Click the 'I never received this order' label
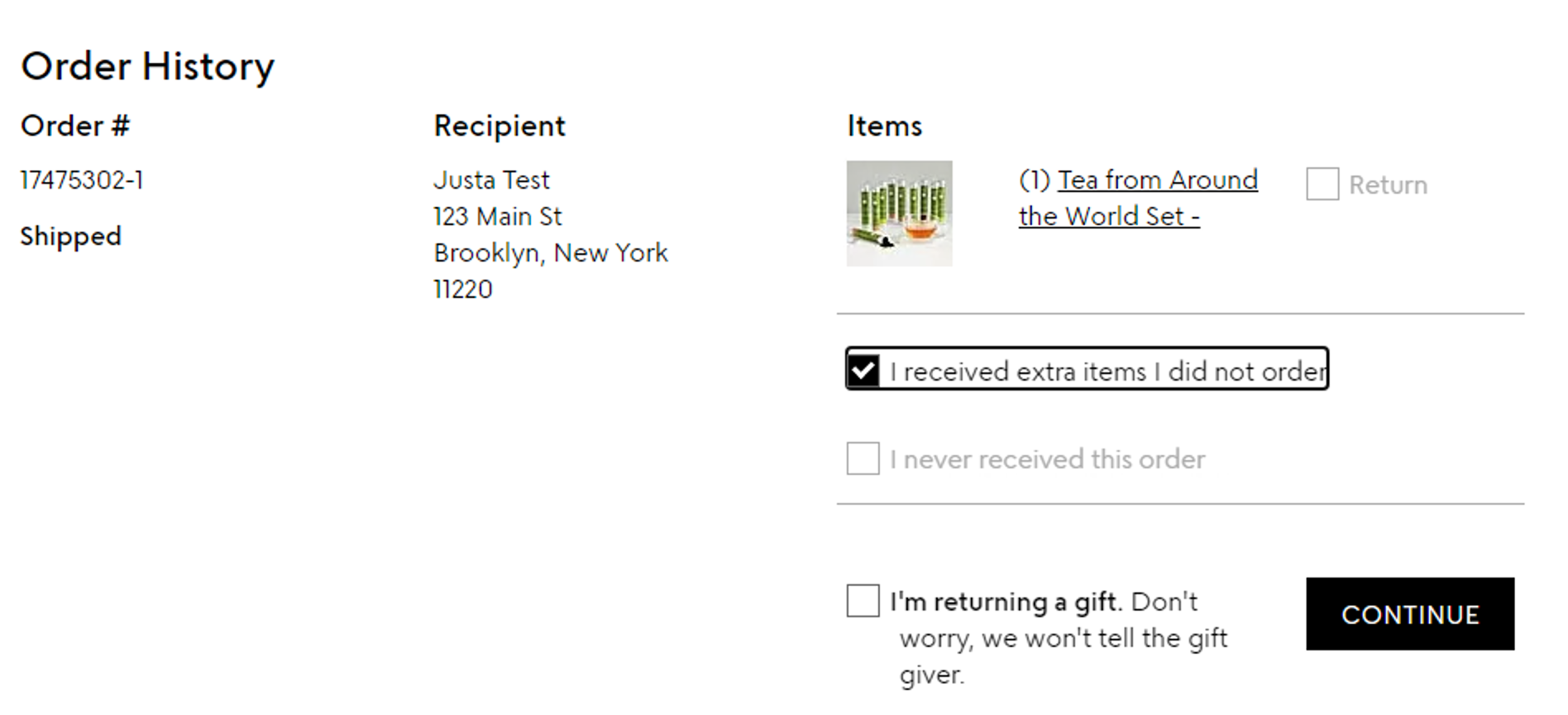Viewport: 1568px width, 715px height. coord(1048,459)
